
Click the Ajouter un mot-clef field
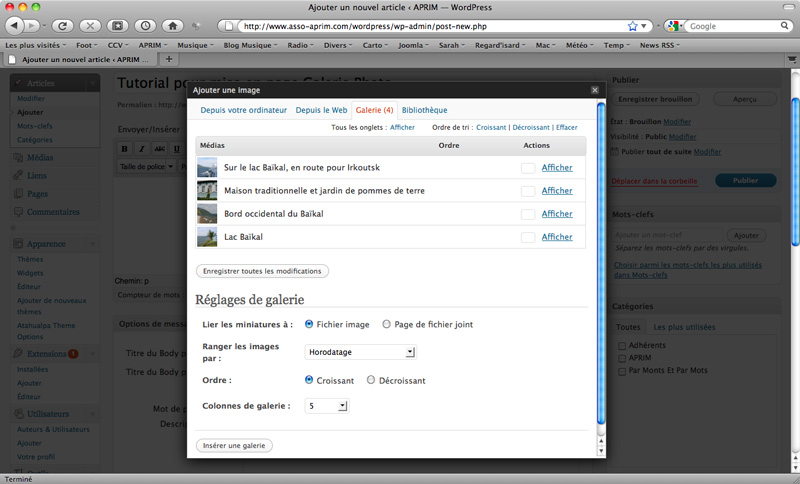[667, 235]
